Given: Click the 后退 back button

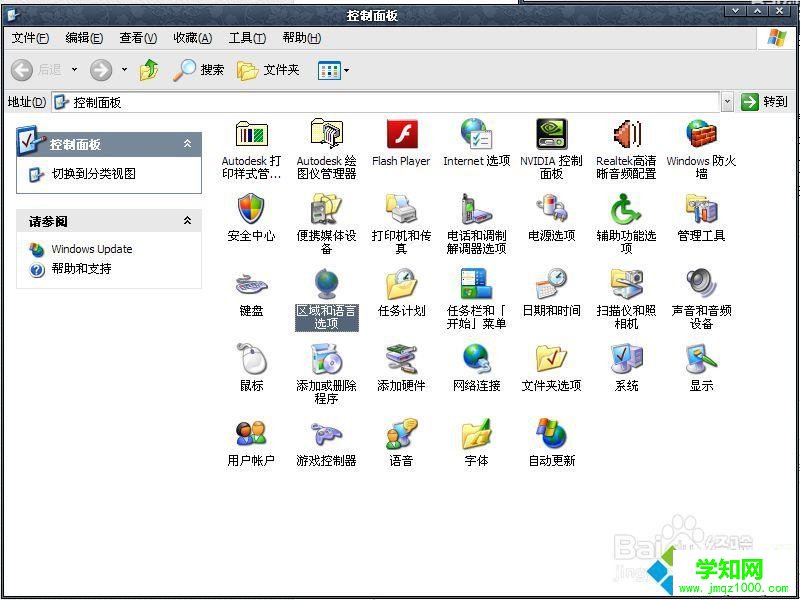Looking at the screenshot, I should [x=37, y=70].
